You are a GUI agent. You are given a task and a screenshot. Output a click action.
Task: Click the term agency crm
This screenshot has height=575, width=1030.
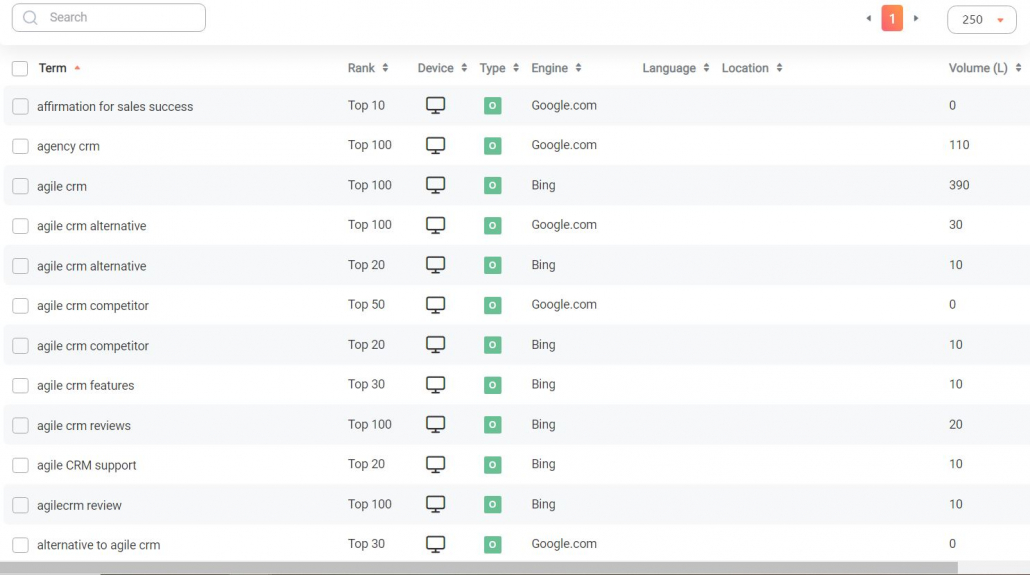tap(68, 146)
